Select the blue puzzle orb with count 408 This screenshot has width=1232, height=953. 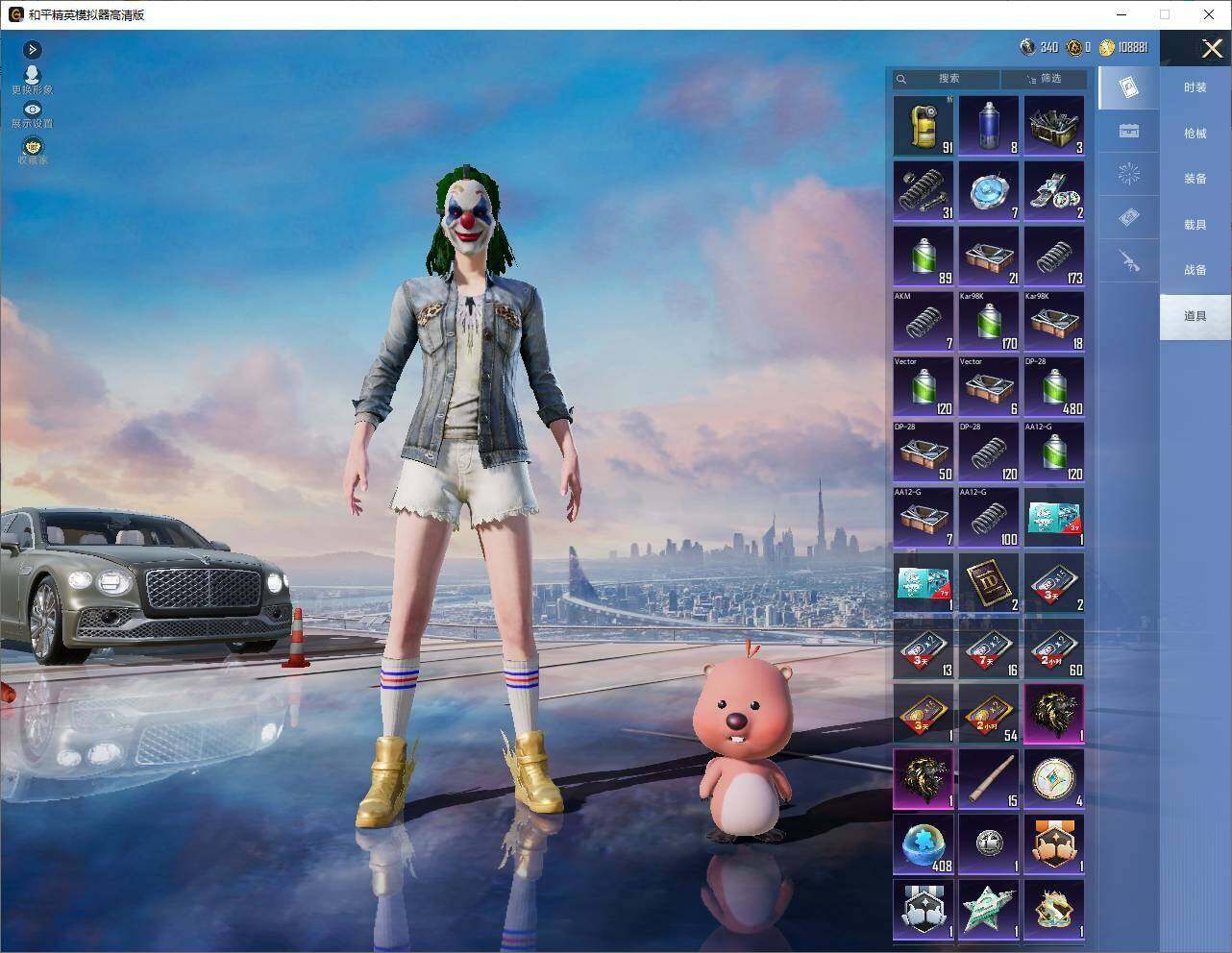(924, 844)
